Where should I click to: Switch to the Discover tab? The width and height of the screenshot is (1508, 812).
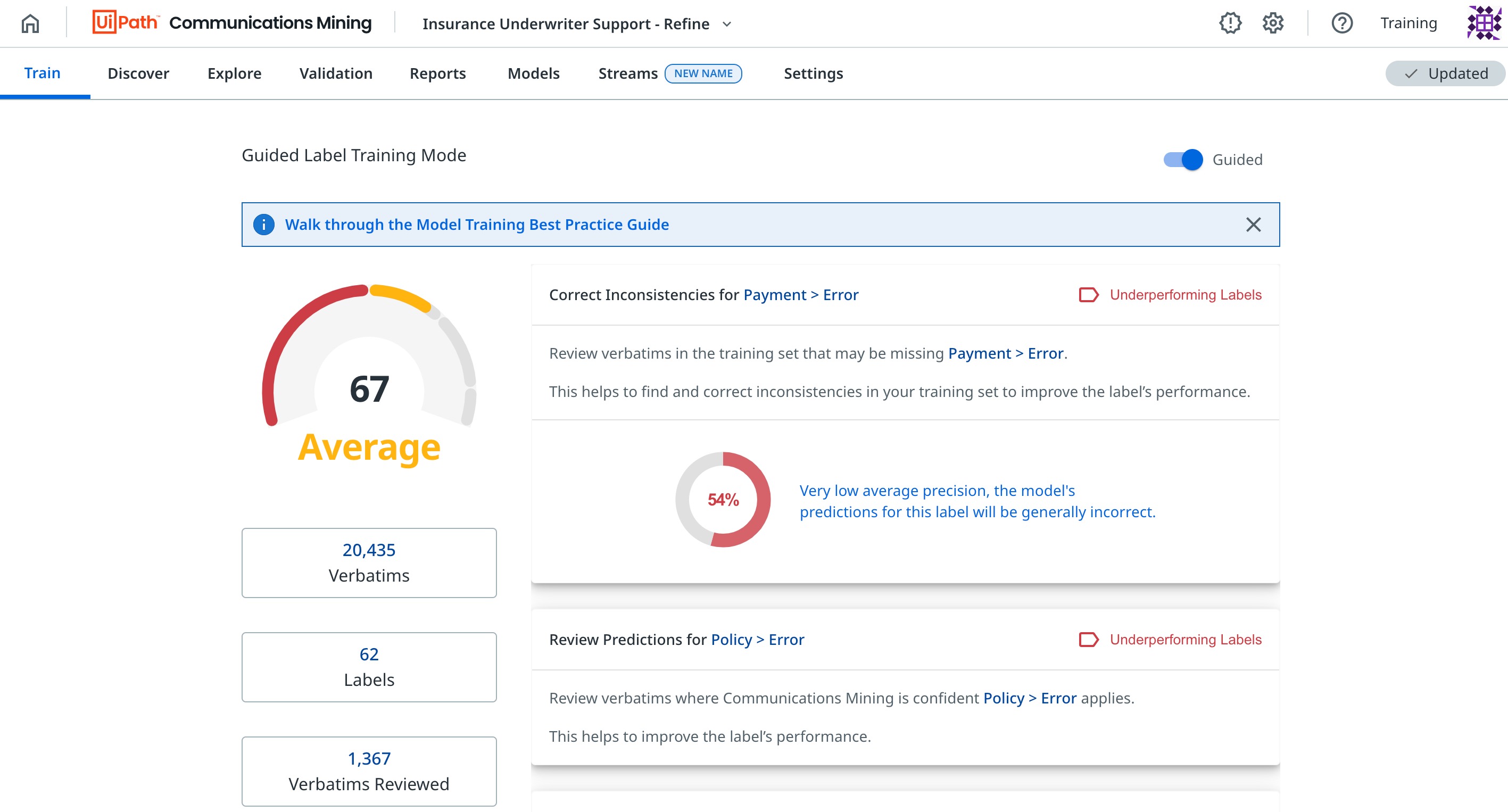pos(138,73)
